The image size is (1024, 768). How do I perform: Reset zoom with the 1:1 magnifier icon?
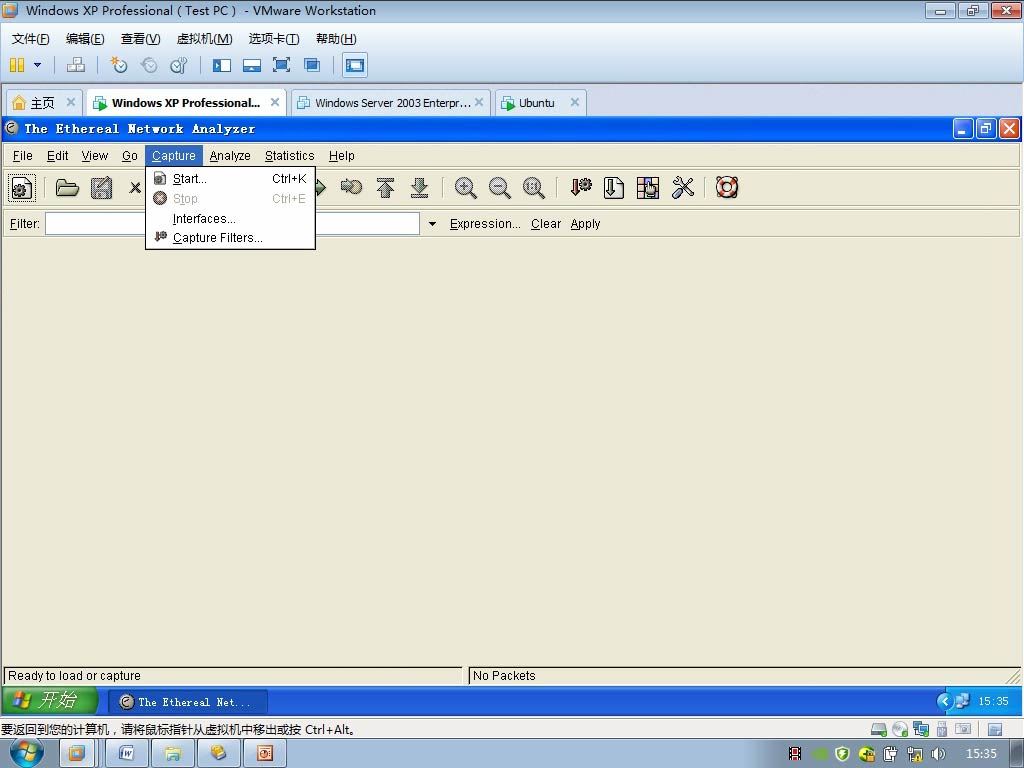[534, 188]
